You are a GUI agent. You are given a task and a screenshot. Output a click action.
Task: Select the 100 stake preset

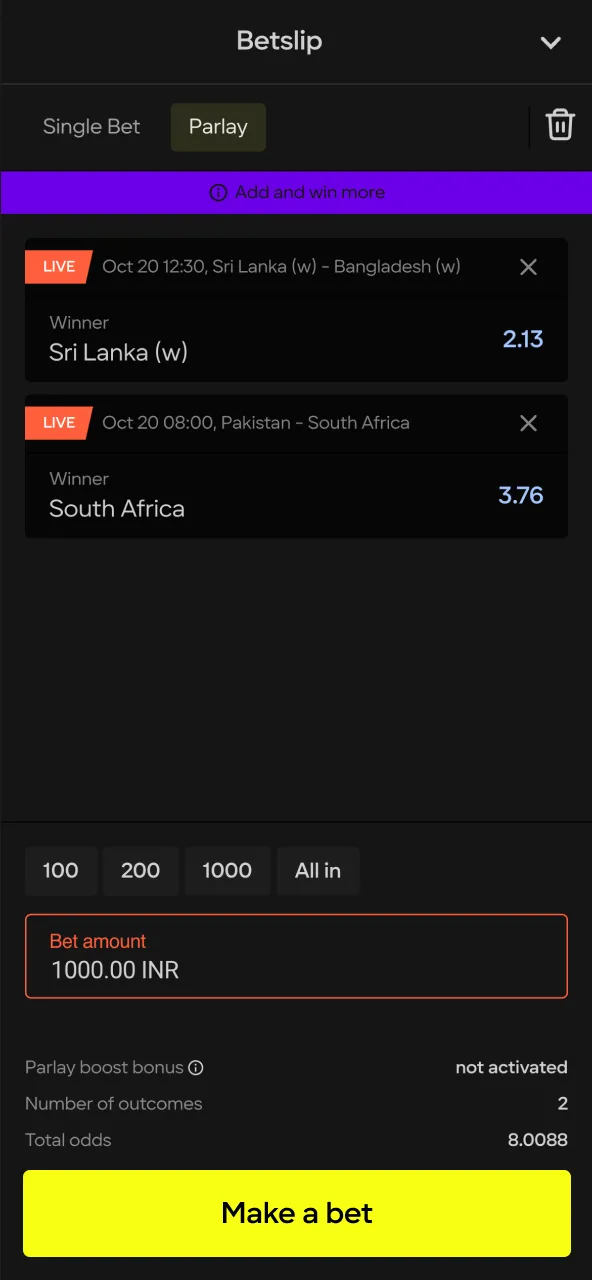point(61,871)
